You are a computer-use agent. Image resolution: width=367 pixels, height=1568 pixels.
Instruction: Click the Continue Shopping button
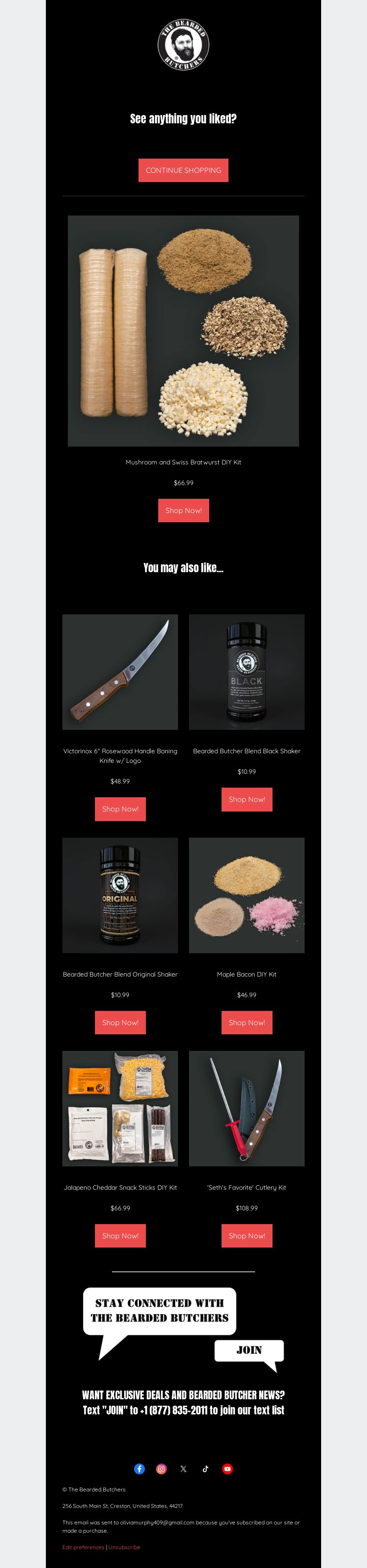183,171
